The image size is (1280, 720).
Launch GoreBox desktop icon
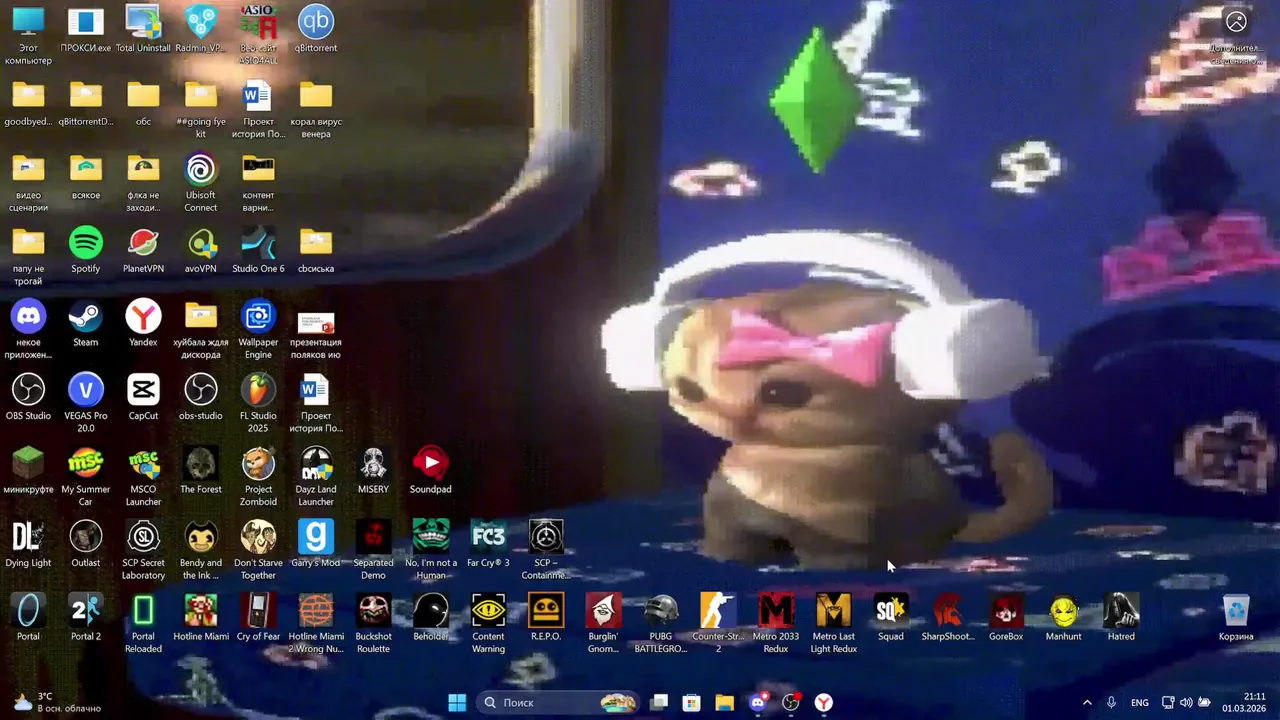(1006, 618)
